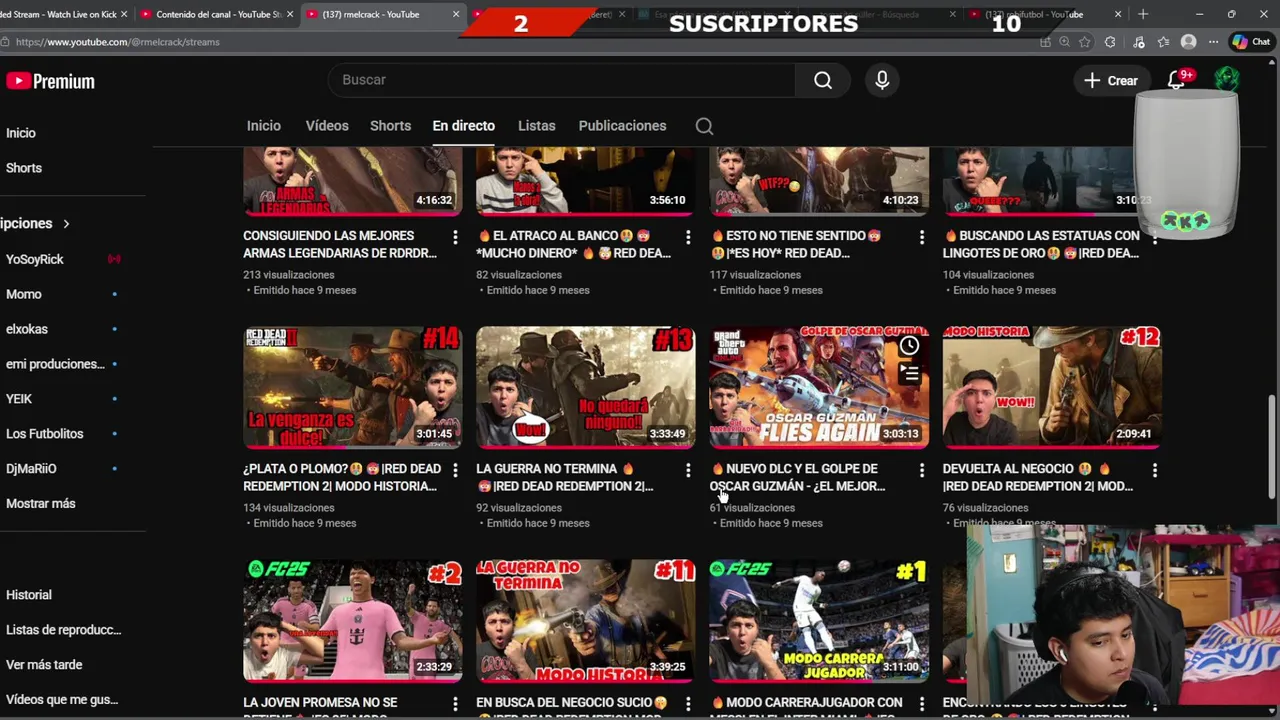Open options for Esto no tiene sentido video
This screenshot has height=720, width=1280.
click(922, 237)
